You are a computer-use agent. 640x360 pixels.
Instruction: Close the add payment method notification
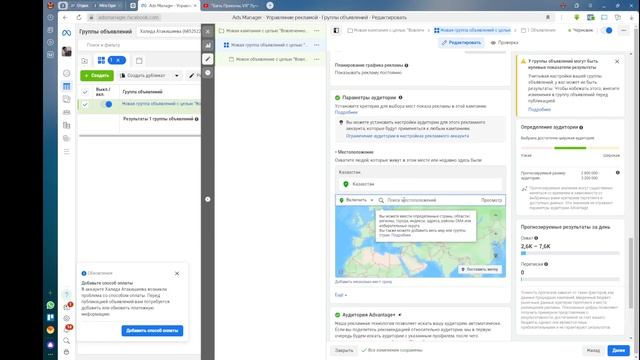177,273
